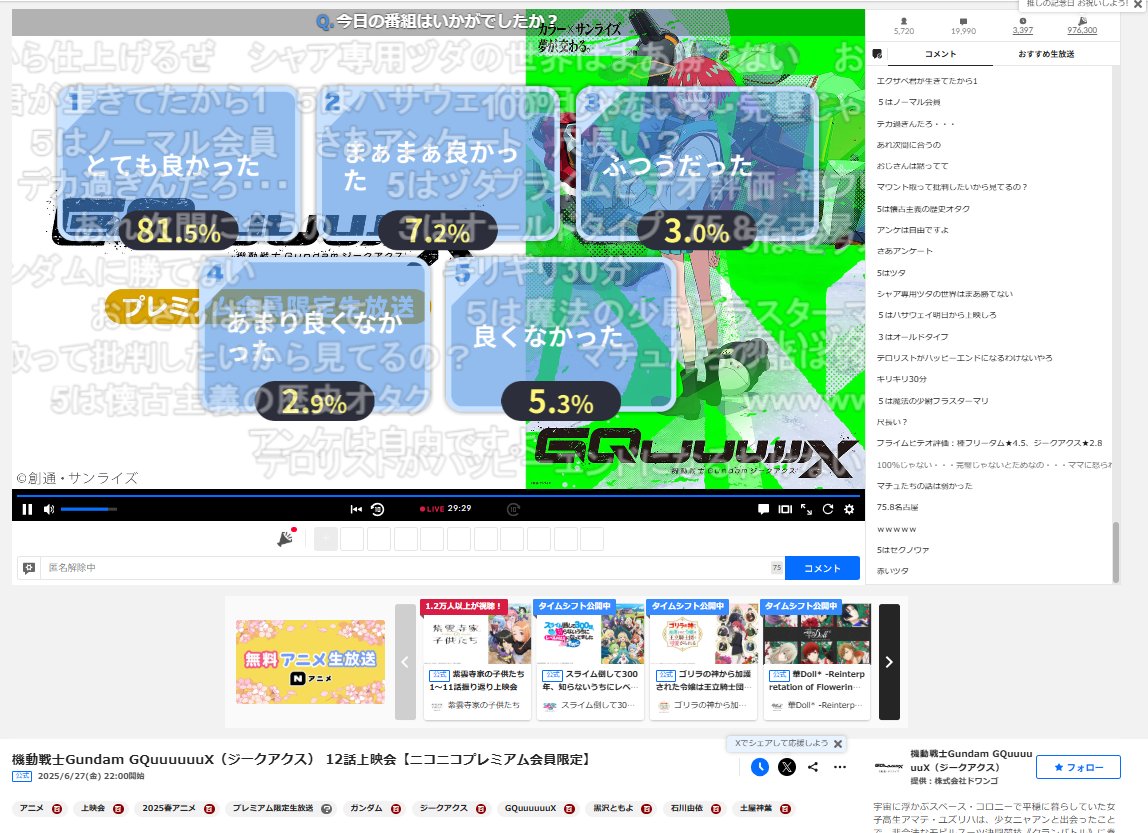Open the ガンダム tag
The image size is (1148, 833).
366,808
